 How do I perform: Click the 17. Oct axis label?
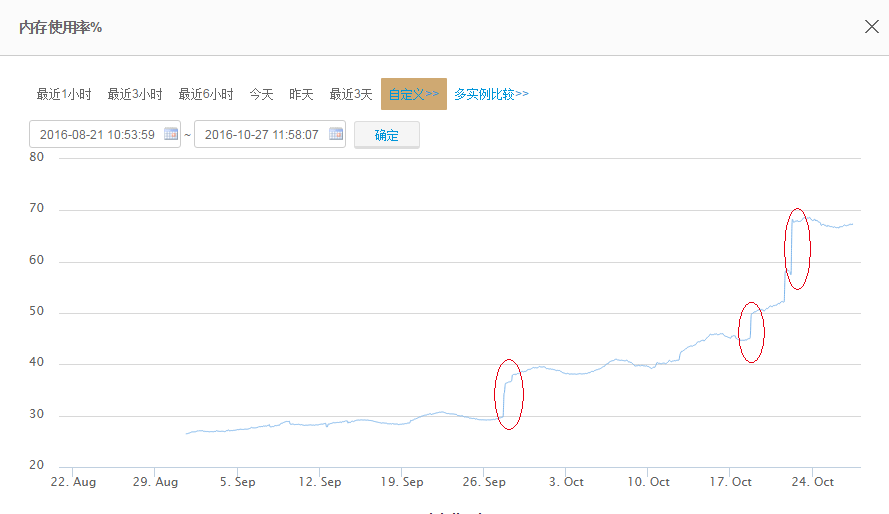pos(730,482)
